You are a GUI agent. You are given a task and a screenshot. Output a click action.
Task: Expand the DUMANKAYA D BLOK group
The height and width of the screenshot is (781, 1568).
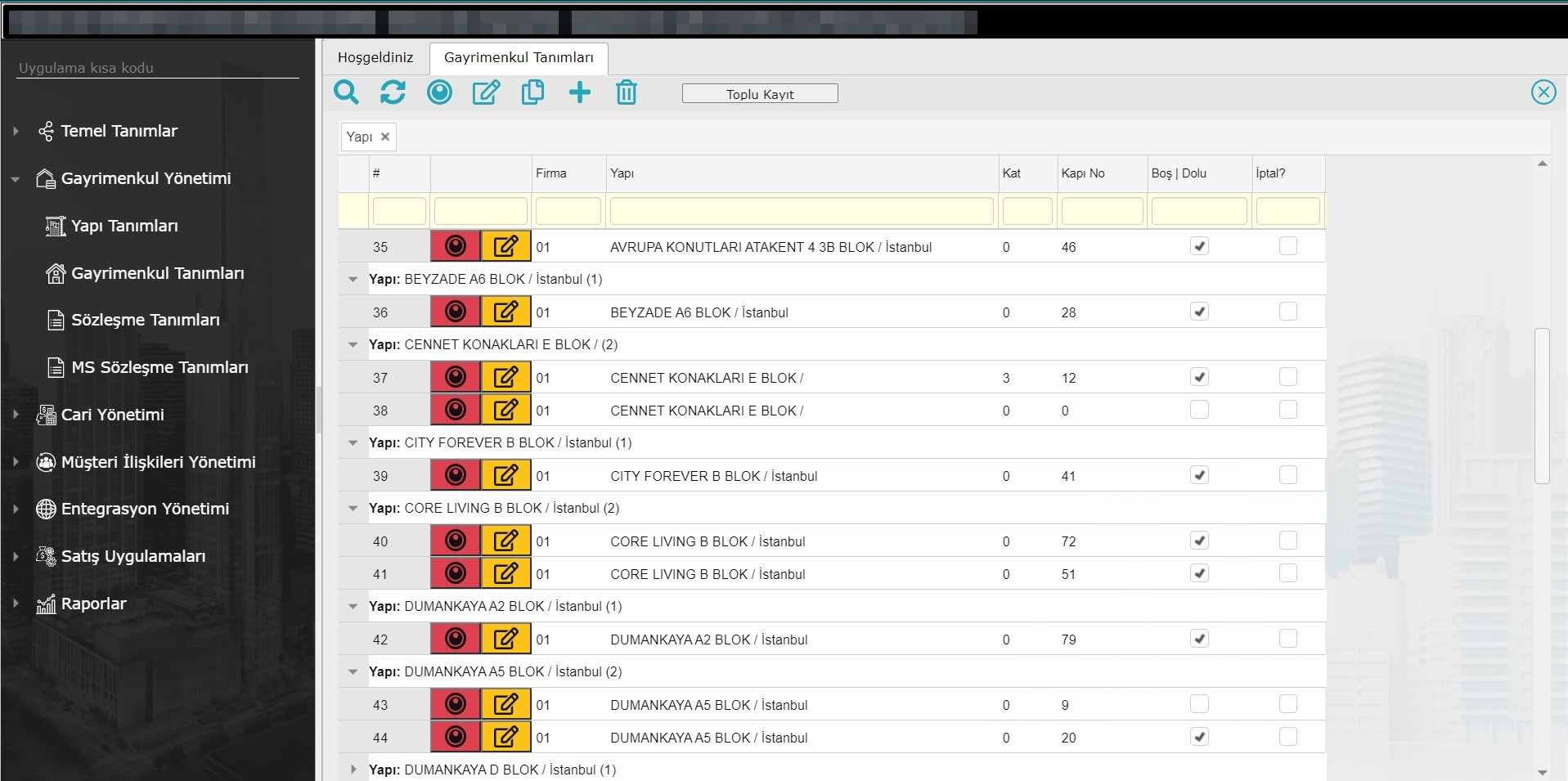coord(353,770)
